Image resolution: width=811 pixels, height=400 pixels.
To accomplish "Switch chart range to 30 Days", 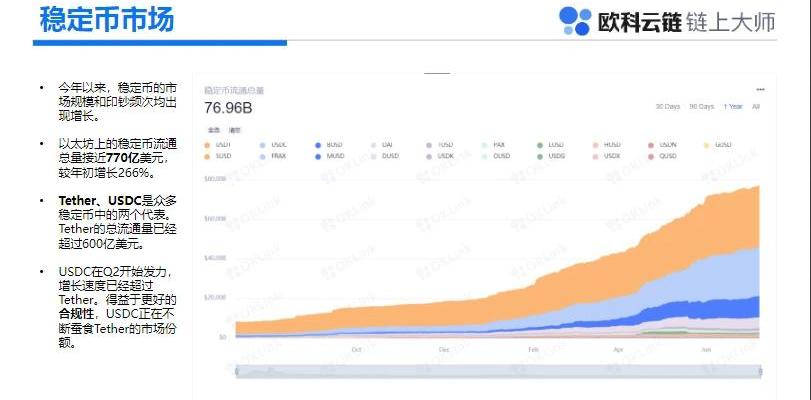I will [667, 106].
